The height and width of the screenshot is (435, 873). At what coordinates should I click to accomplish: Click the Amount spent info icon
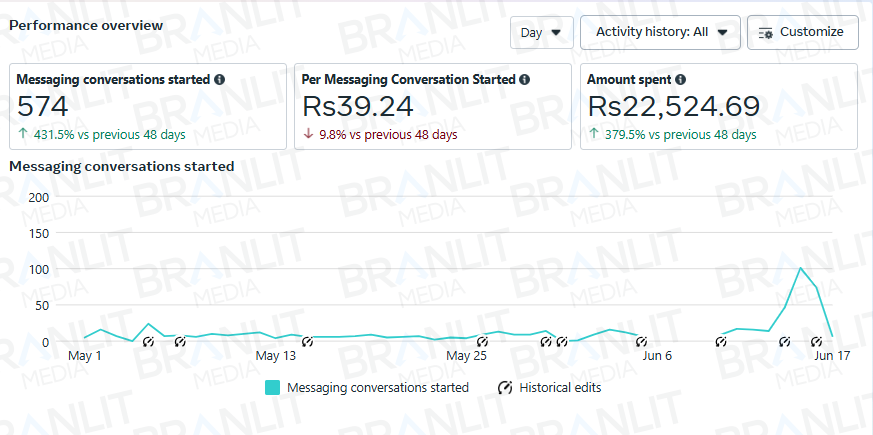[x=680, y=79]
